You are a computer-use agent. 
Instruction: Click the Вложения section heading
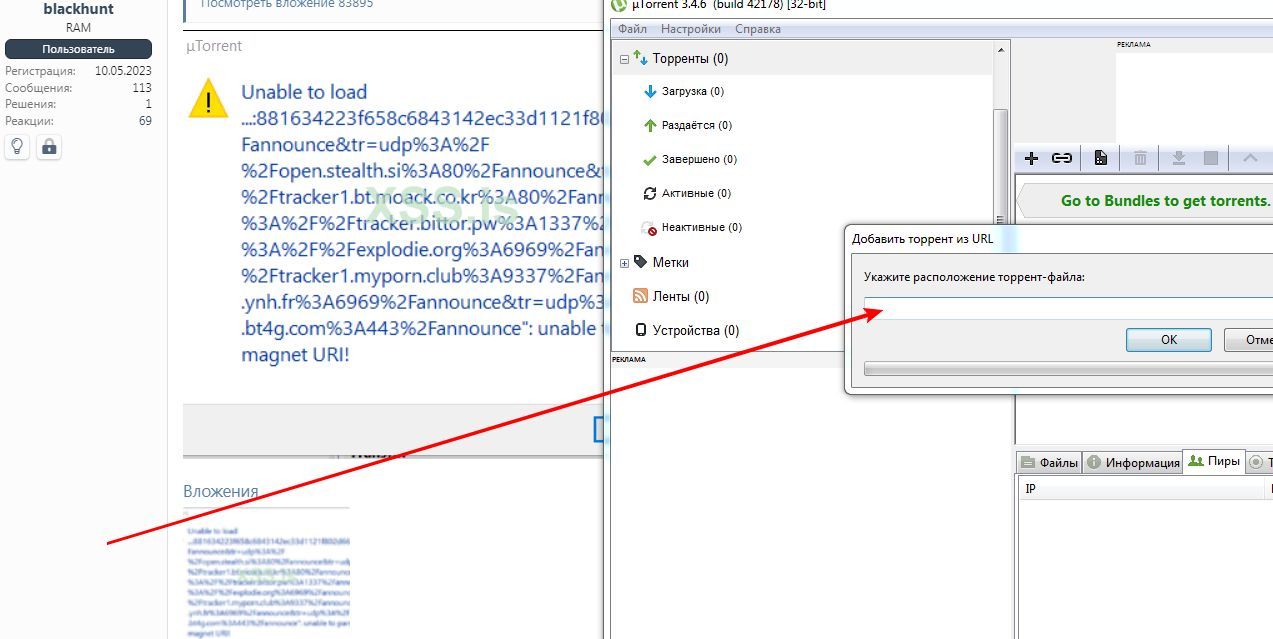[221, 491]
